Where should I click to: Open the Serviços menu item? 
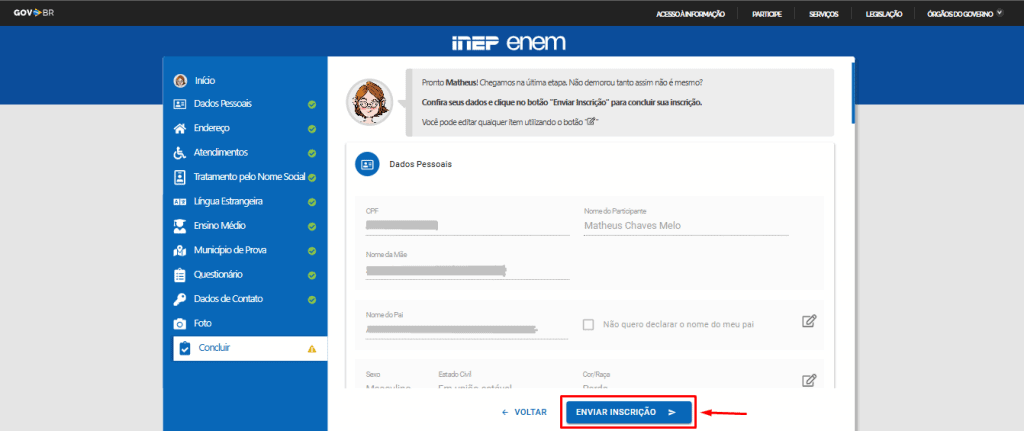[x=824, y=14]
